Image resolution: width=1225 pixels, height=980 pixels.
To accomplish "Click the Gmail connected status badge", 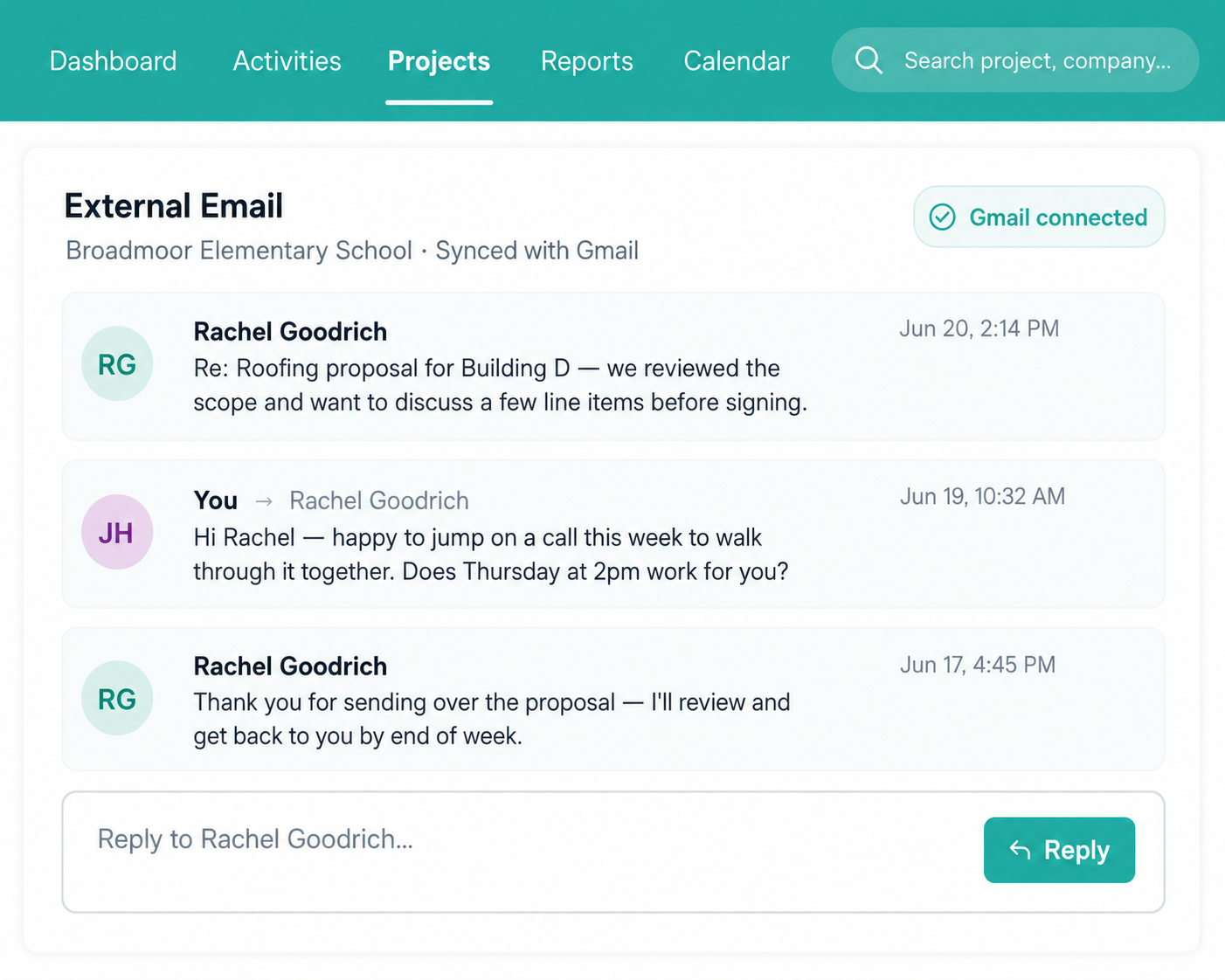I will (x=1039, y=217).
